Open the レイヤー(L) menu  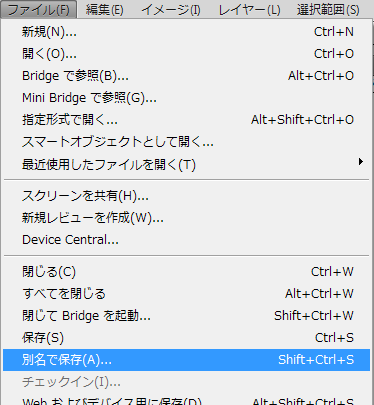pyautogui.click(x=249, y=9)
